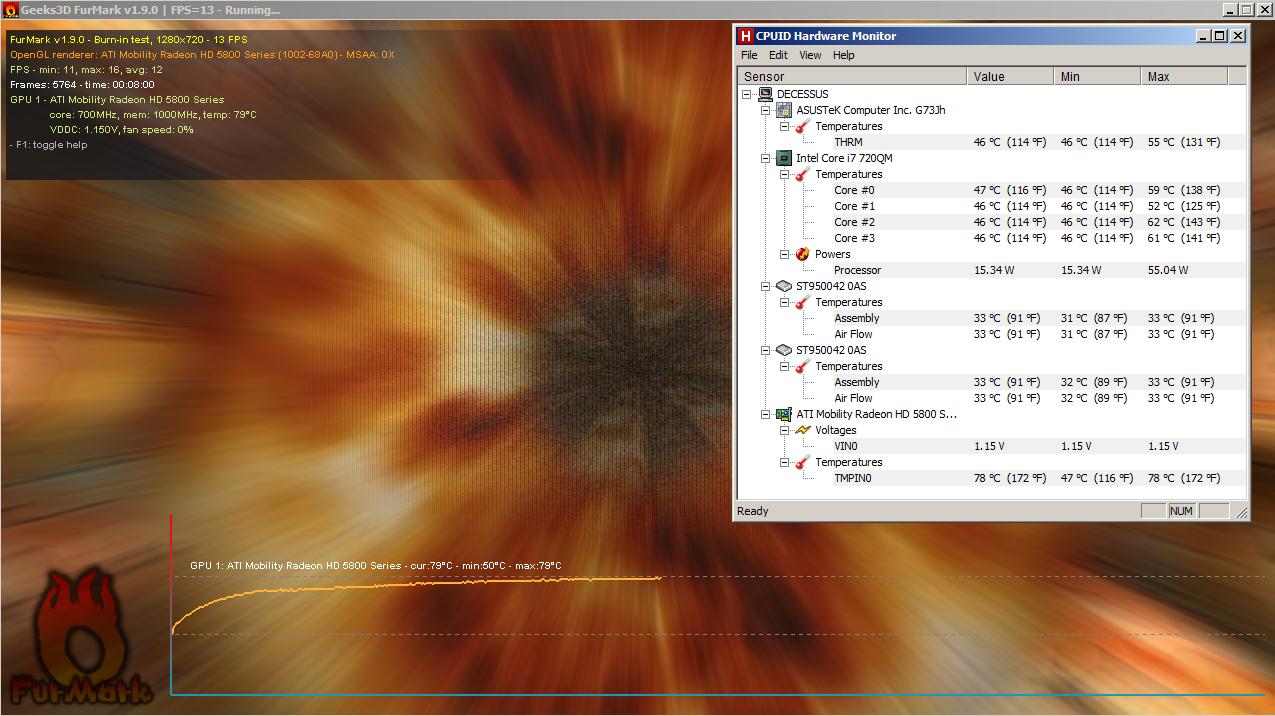
Task: Click the GPU temperature graph label with cur:79°C
Action: [x=376, y=566]
